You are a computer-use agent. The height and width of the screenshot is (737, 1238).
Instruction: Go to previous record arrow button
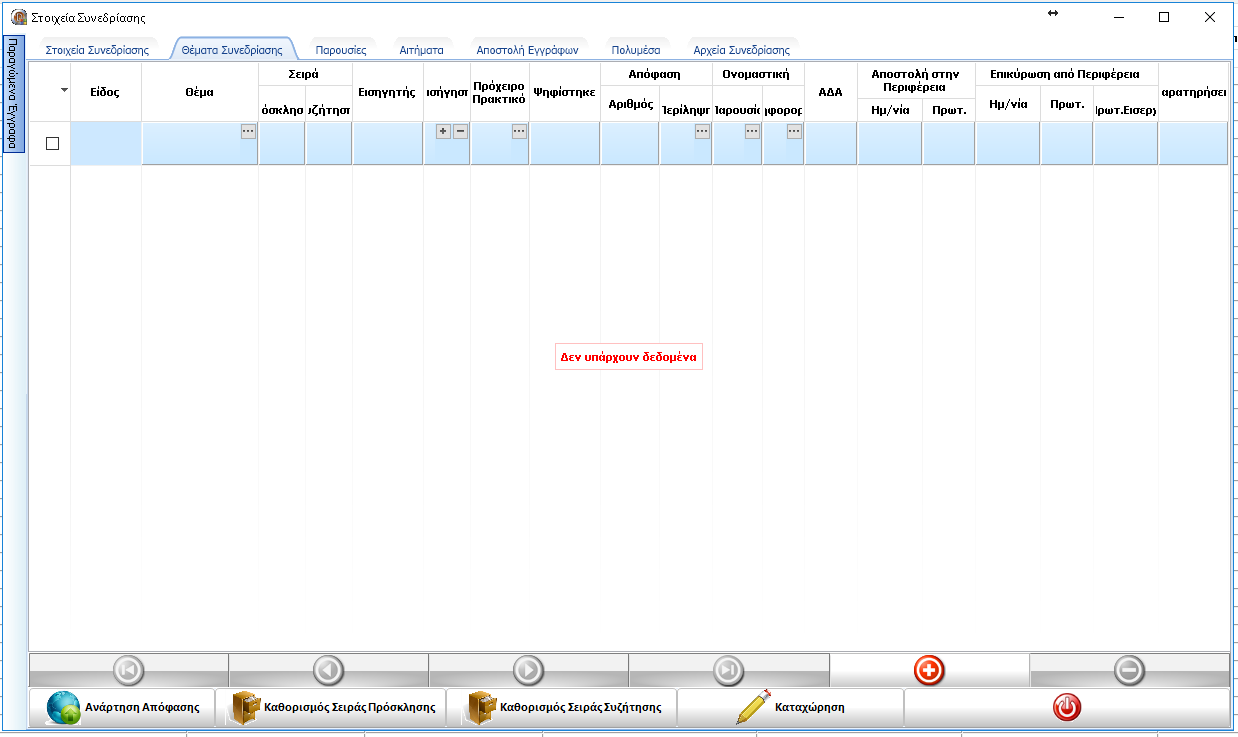click(328, 670)
